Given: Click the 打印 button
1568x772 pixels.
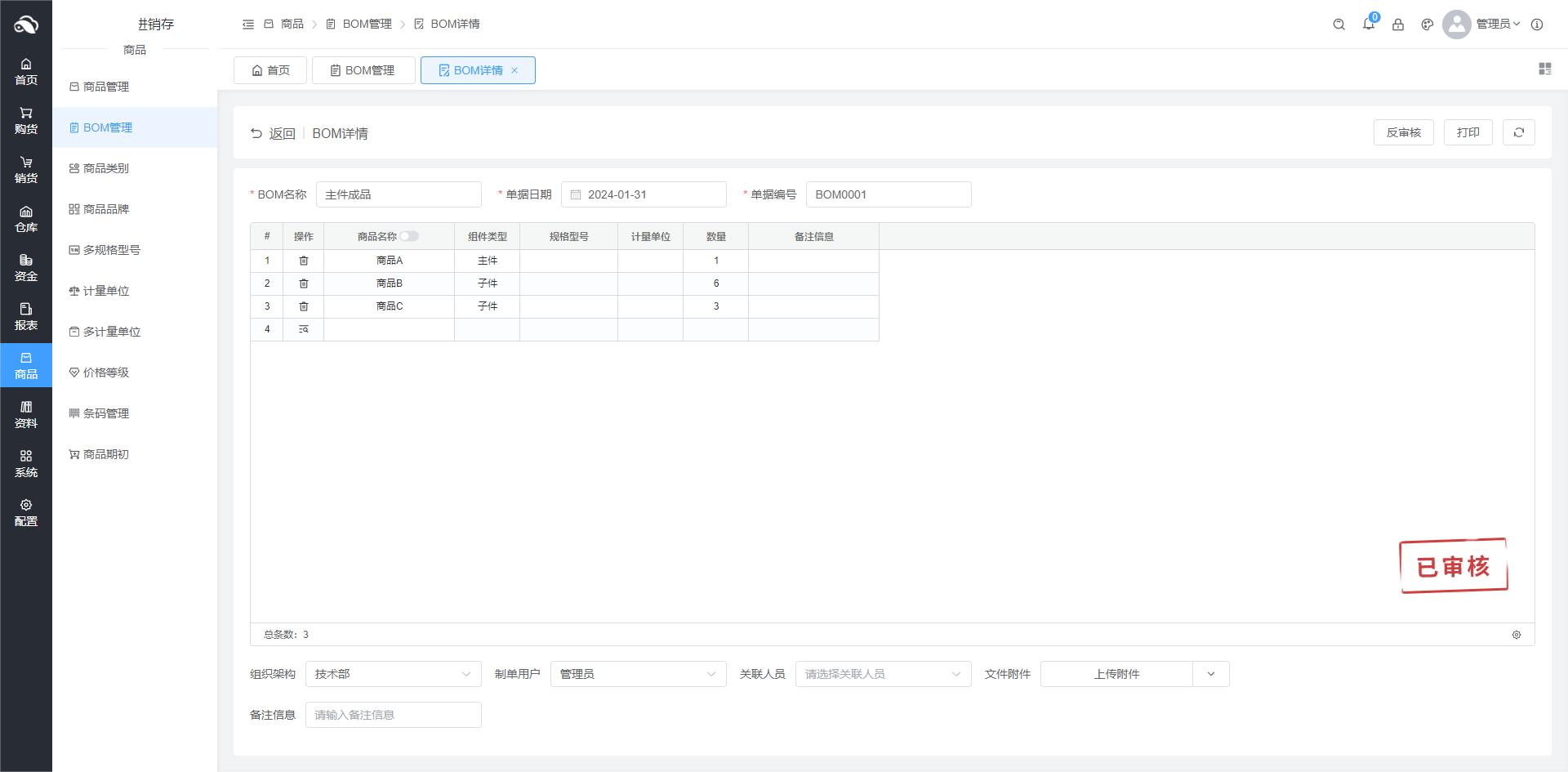Looking at the screenshot, I should [1468, 132].
